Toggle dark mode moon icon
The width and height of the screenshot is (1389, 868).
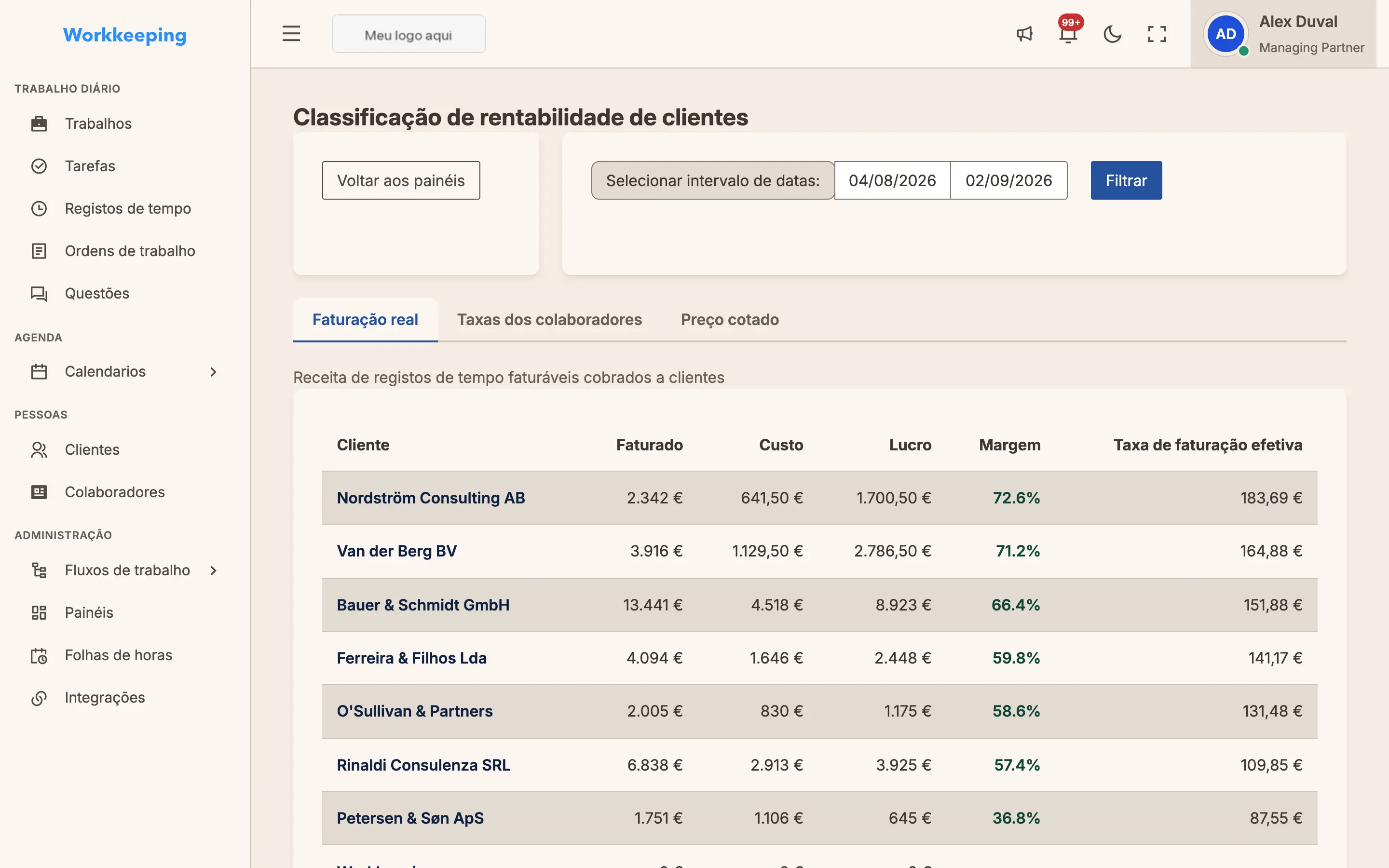point(1112,34)
